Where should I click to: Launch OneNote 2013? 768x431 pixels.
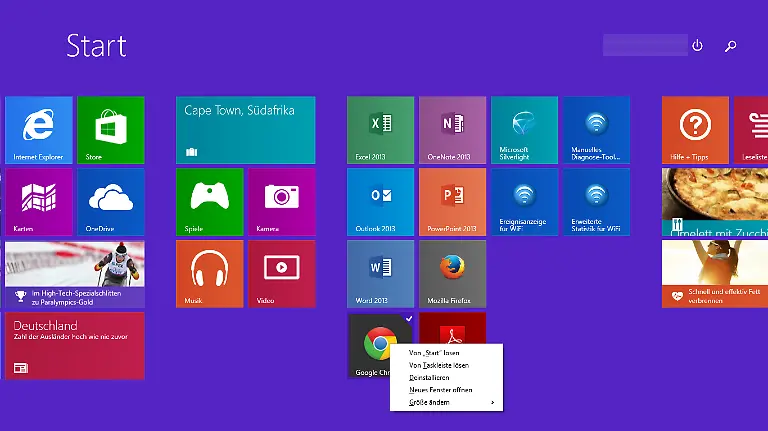tap(453, 130)
